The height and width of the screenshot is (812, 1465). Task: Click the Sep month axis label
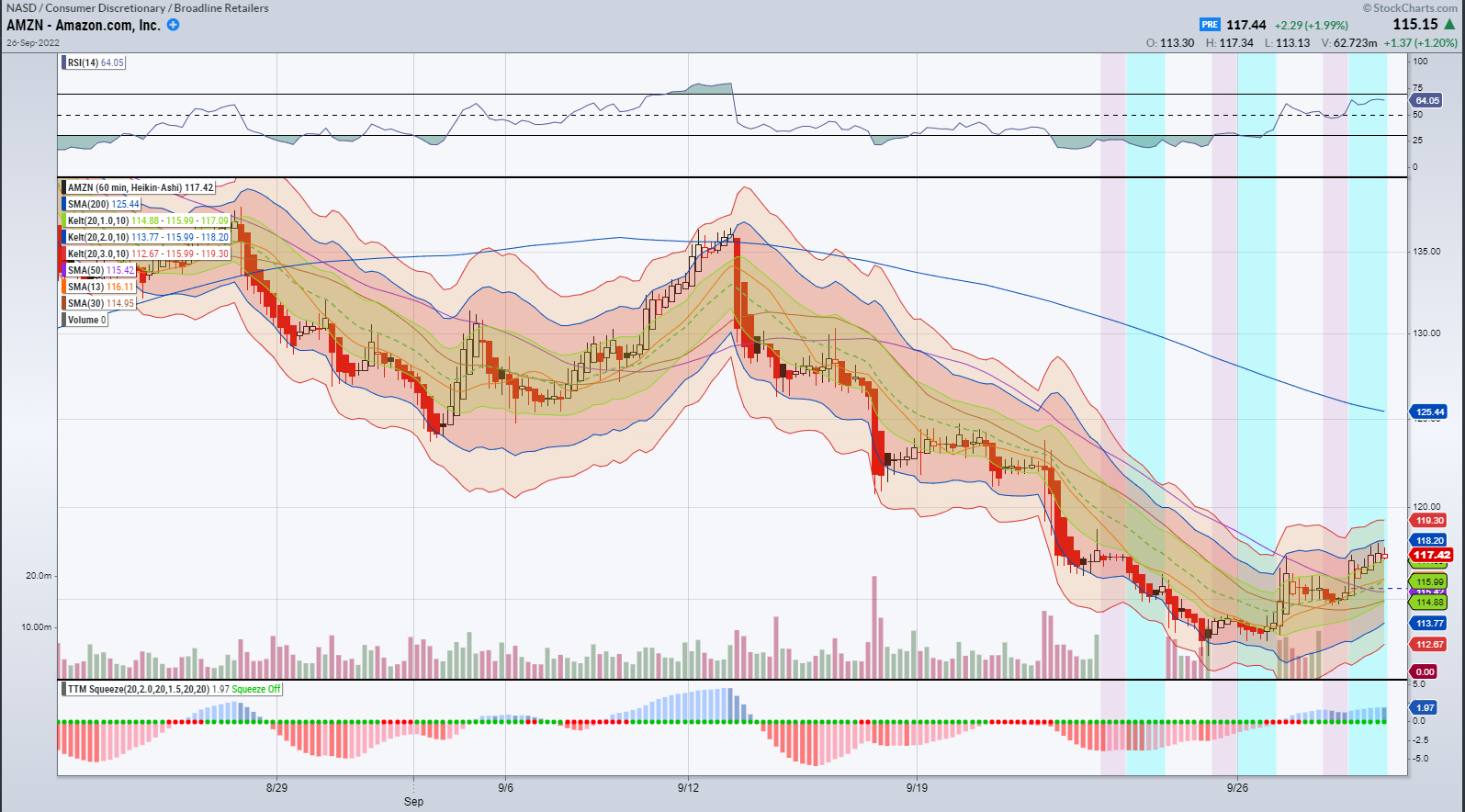pos(414,802)
